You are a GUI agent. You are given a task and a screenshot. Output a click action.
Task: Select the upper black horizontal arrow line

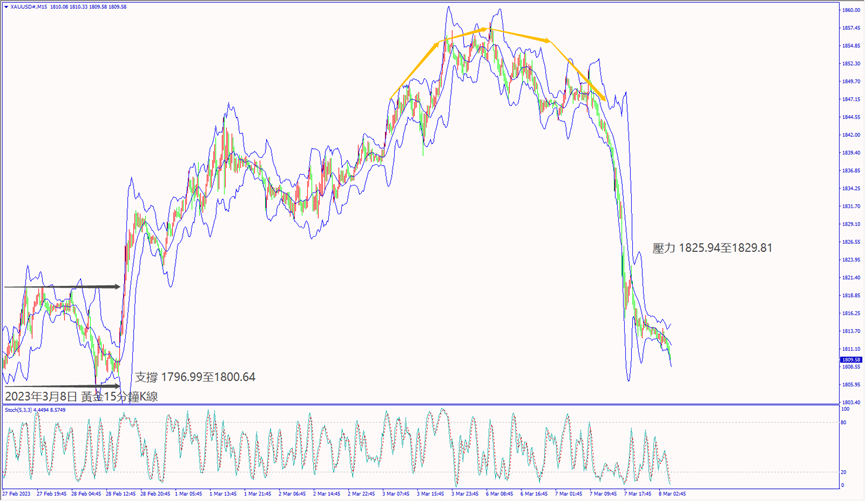tap(60, 287)
